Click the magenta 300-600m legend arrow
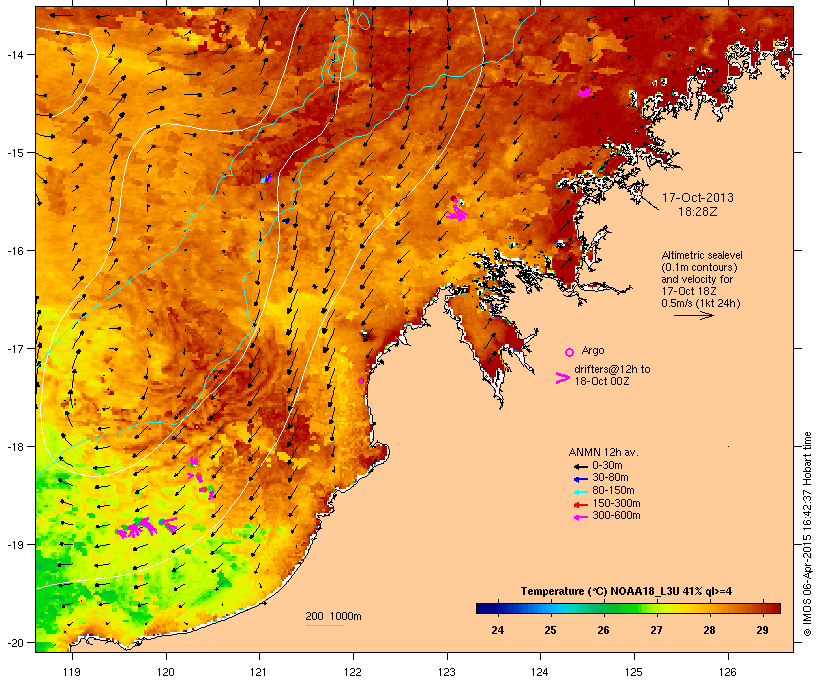This screenshot has height=680, width=820. click(580, 517)
